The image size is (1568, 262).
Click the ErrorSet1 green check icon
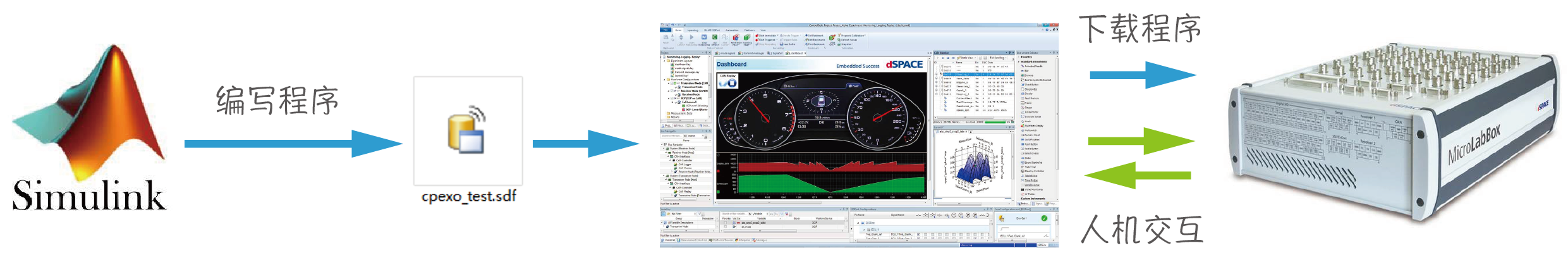click(x=1044, y=218)
